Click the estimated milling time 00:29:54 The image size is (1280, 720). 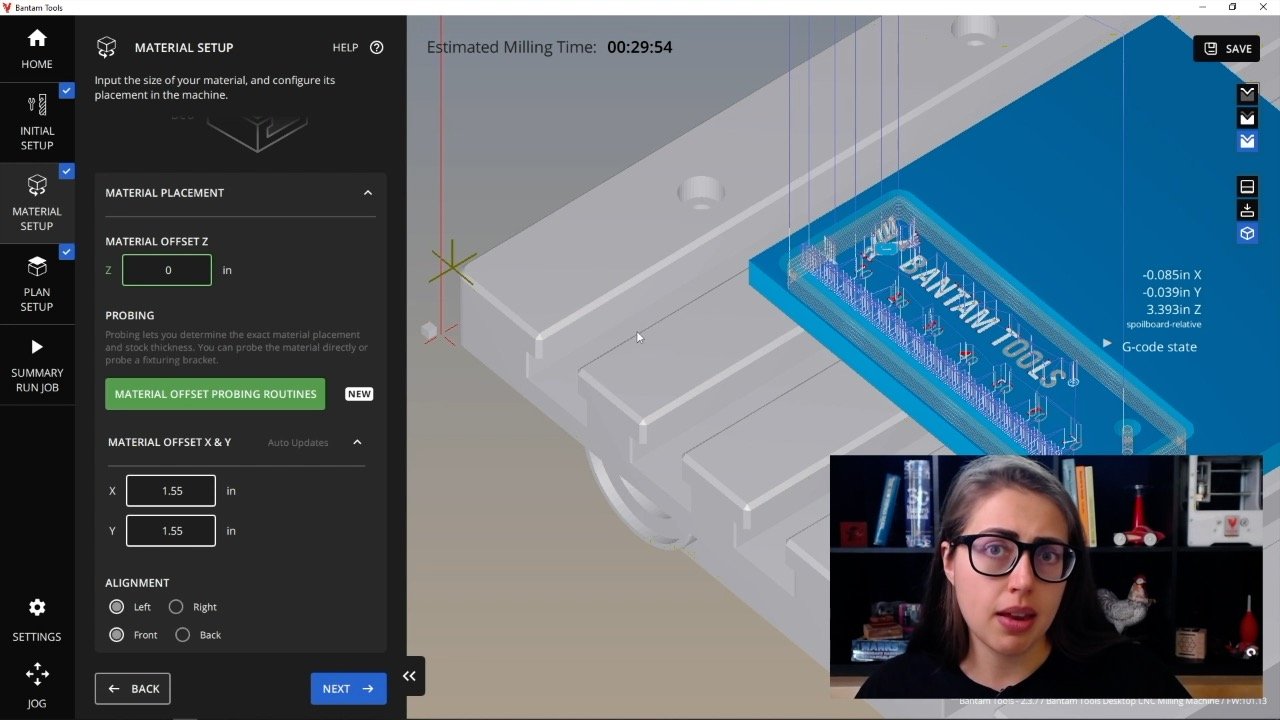tap(640, 47)
